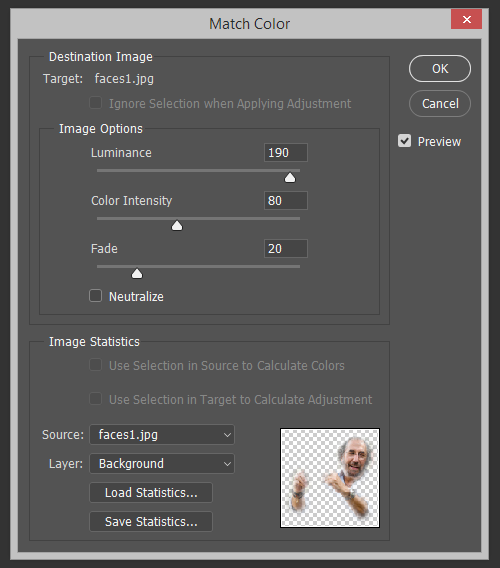Click the Luminance value field
Screen dimensions: 500x568
286,153
